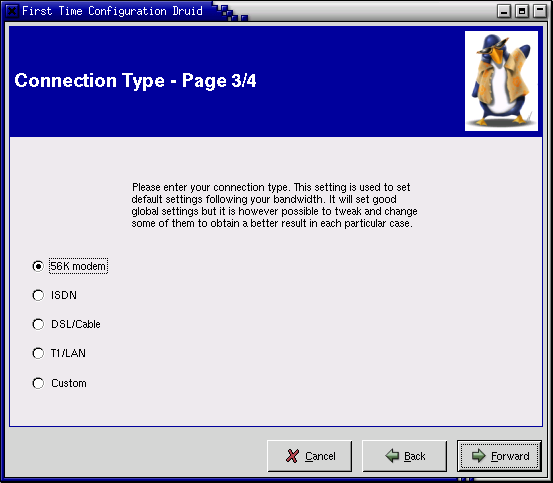Cancel the configuration druid

pos(310,456)
